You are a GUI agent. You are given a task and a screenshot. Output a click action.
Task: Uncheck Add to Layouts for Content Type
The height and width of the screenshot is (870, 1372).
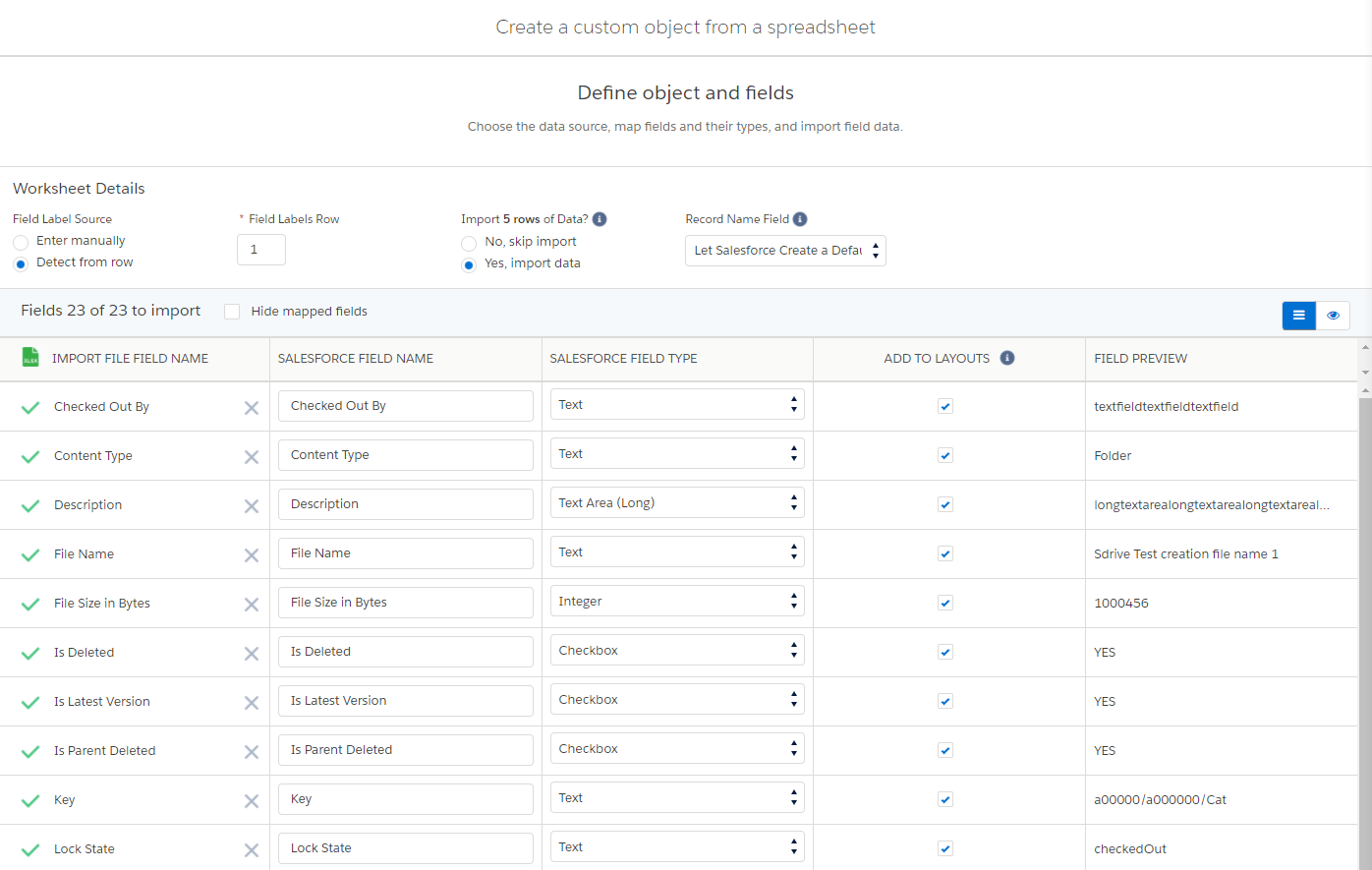pos(945,455)
